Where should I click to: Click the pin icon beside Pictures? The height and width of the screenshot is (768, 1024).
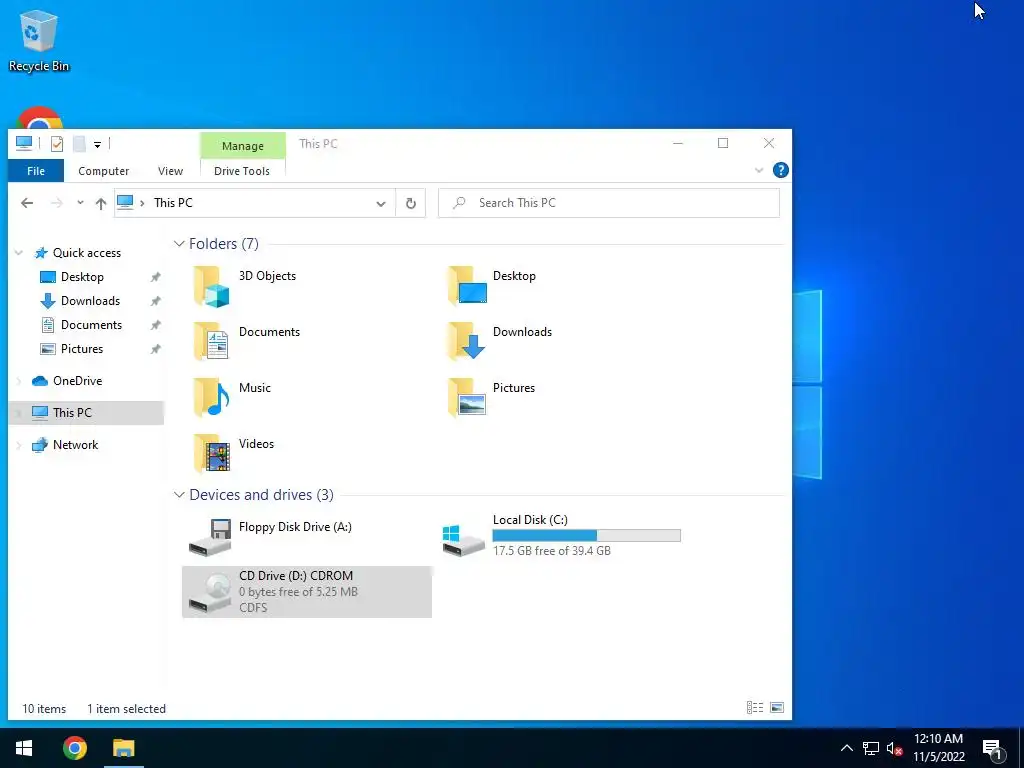155,349
